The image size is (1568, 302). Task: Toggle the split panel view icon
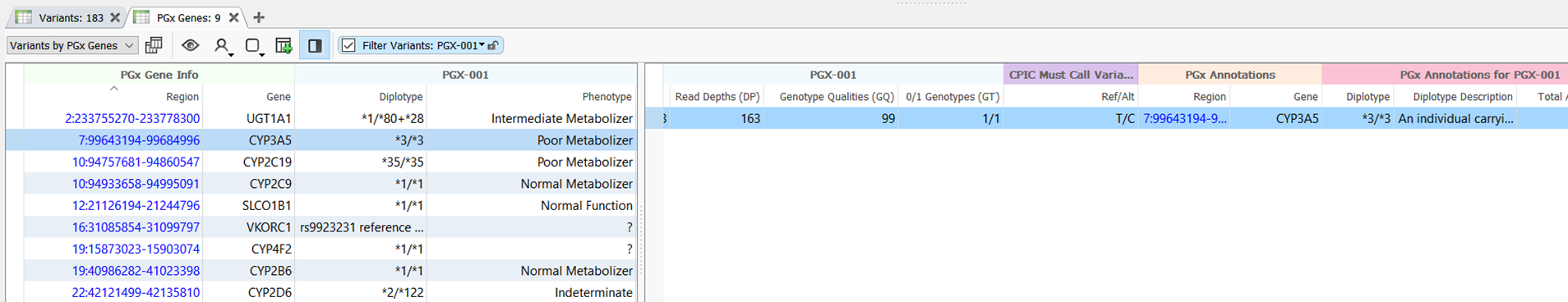click(315, 46)
